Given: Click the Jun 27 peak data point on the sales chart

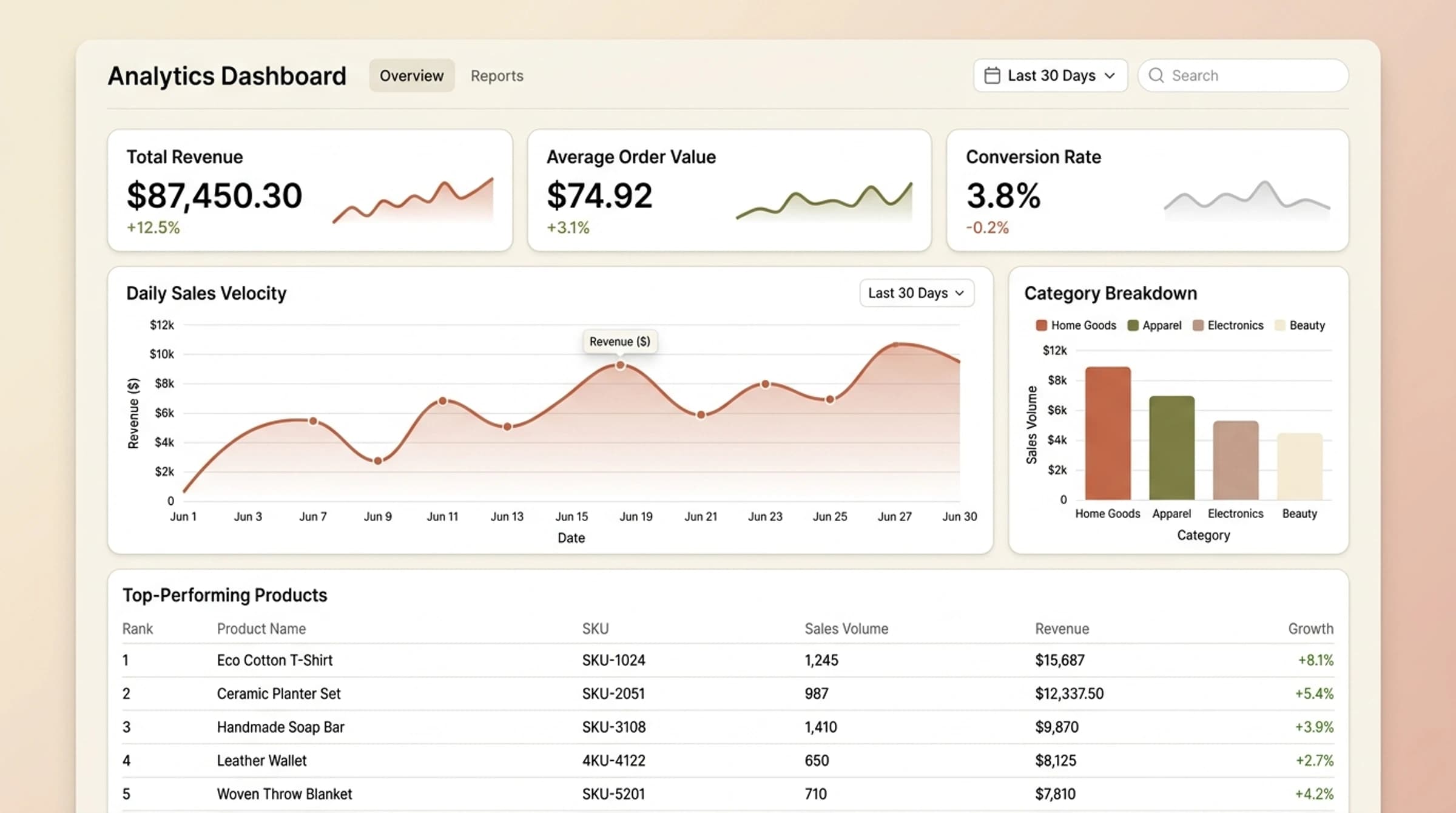Looking at the screenshot, I should (895, 345).
